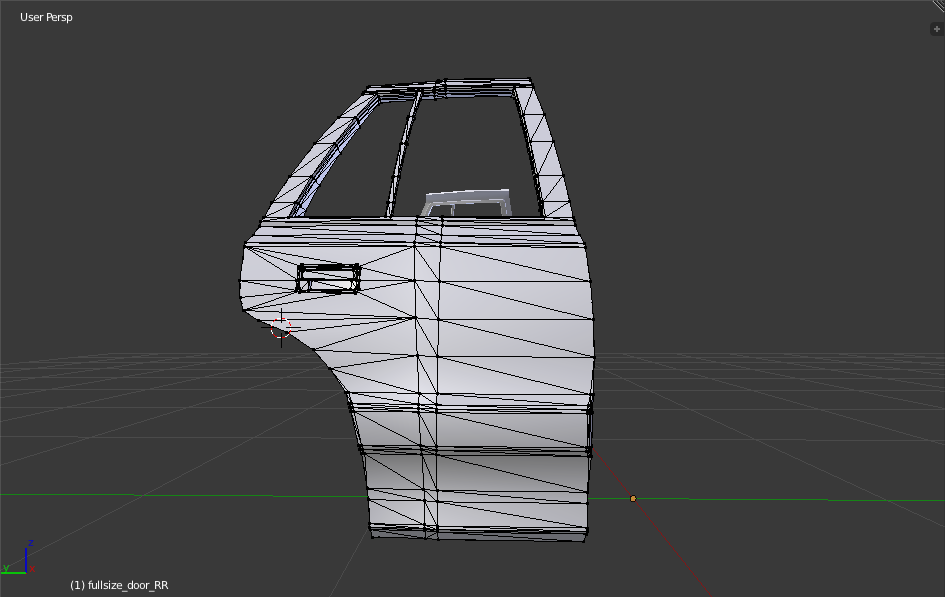
Task: Click the XYZ axis orientation gizmo
Action: pos(19,557)
